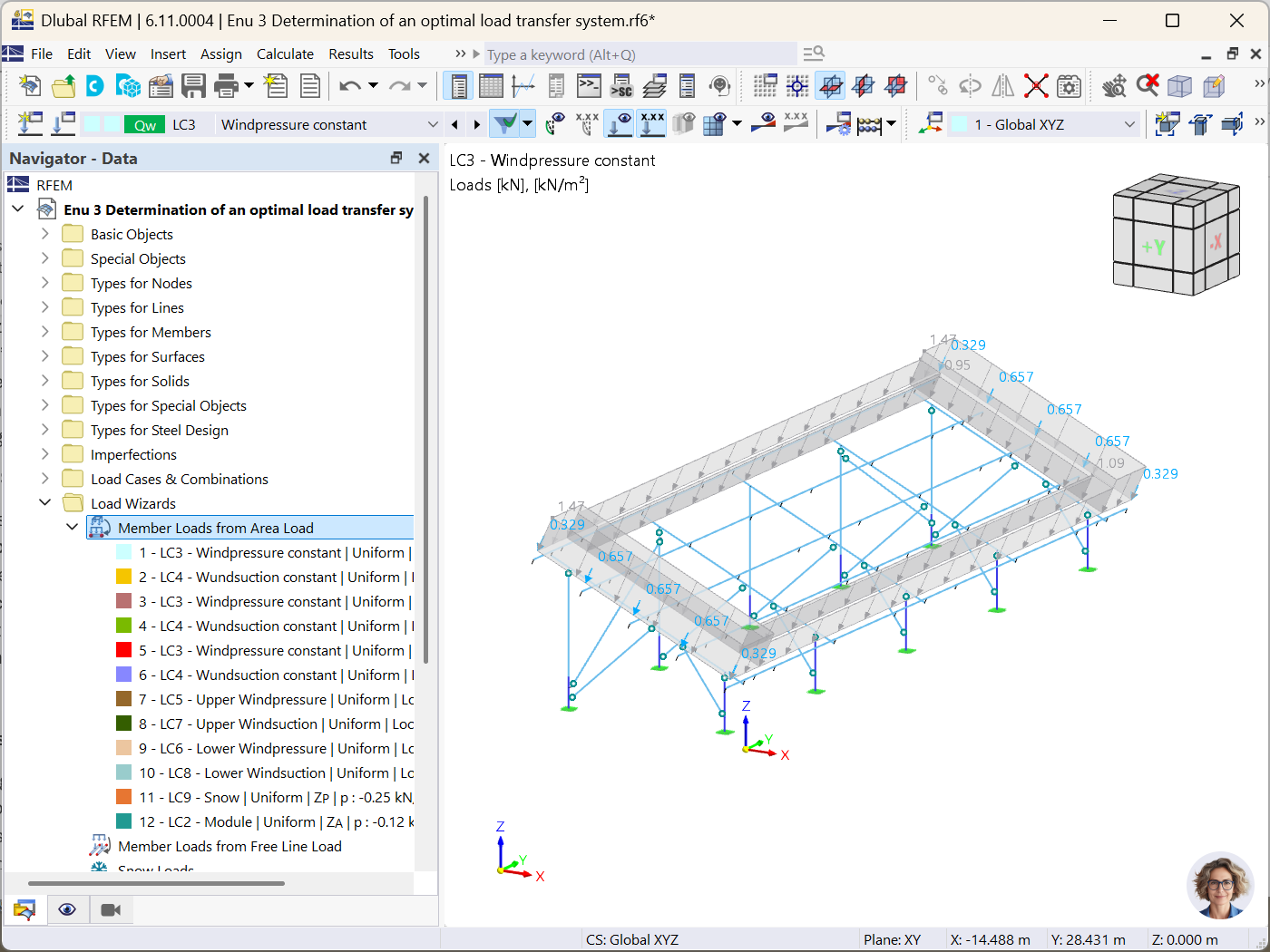Toggle visibility of the navigator panel eye icon

click(x=67, y=909)
